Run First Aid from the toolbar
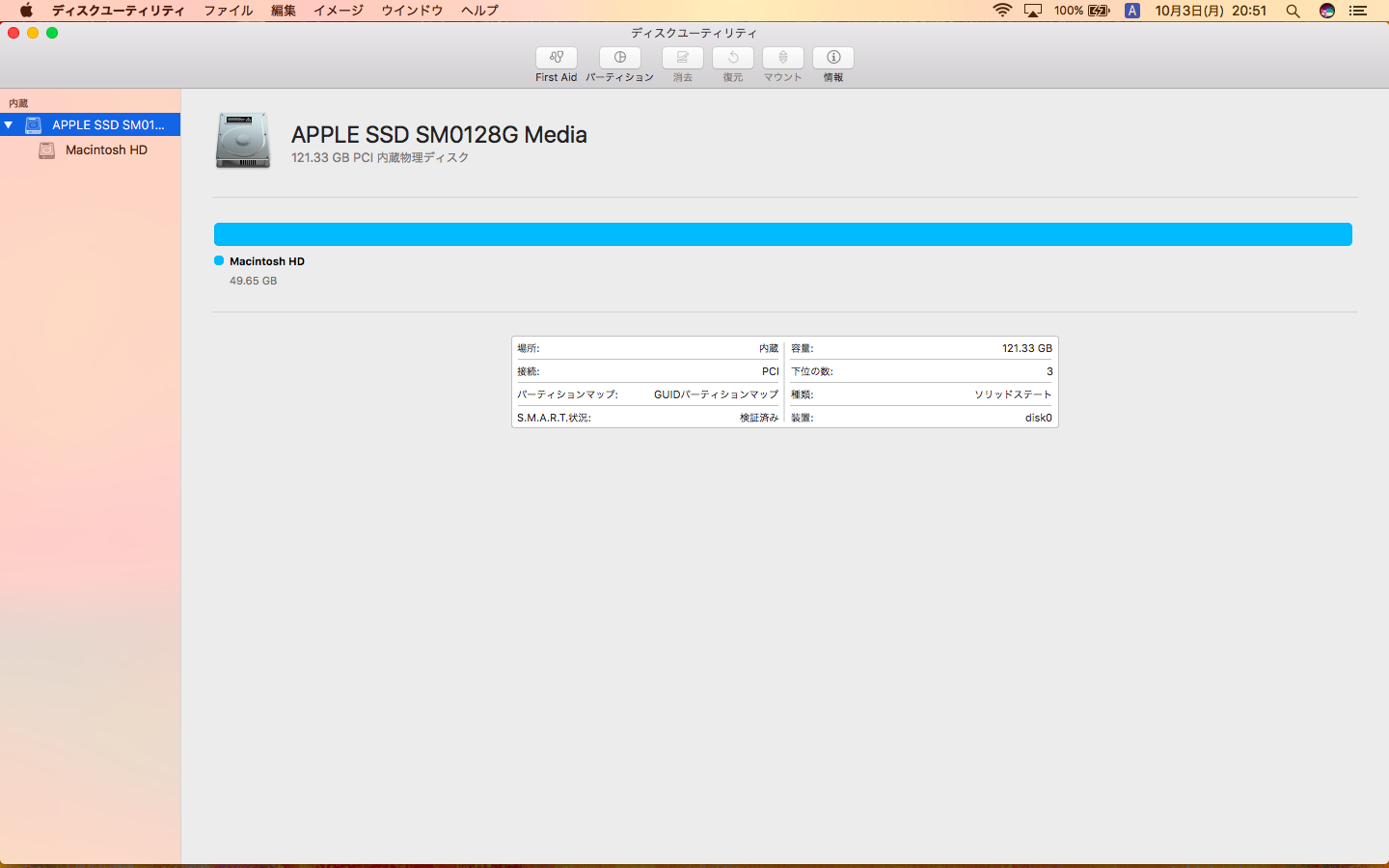1389x868 pixels. coord(557,58)
